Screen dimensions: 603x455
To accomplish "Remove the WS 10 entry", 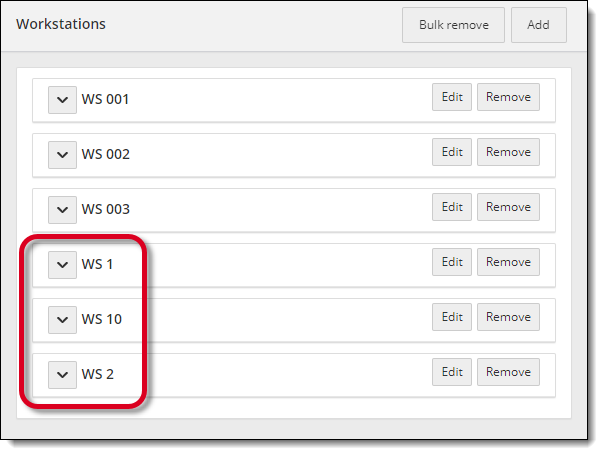I will (508, 317).
